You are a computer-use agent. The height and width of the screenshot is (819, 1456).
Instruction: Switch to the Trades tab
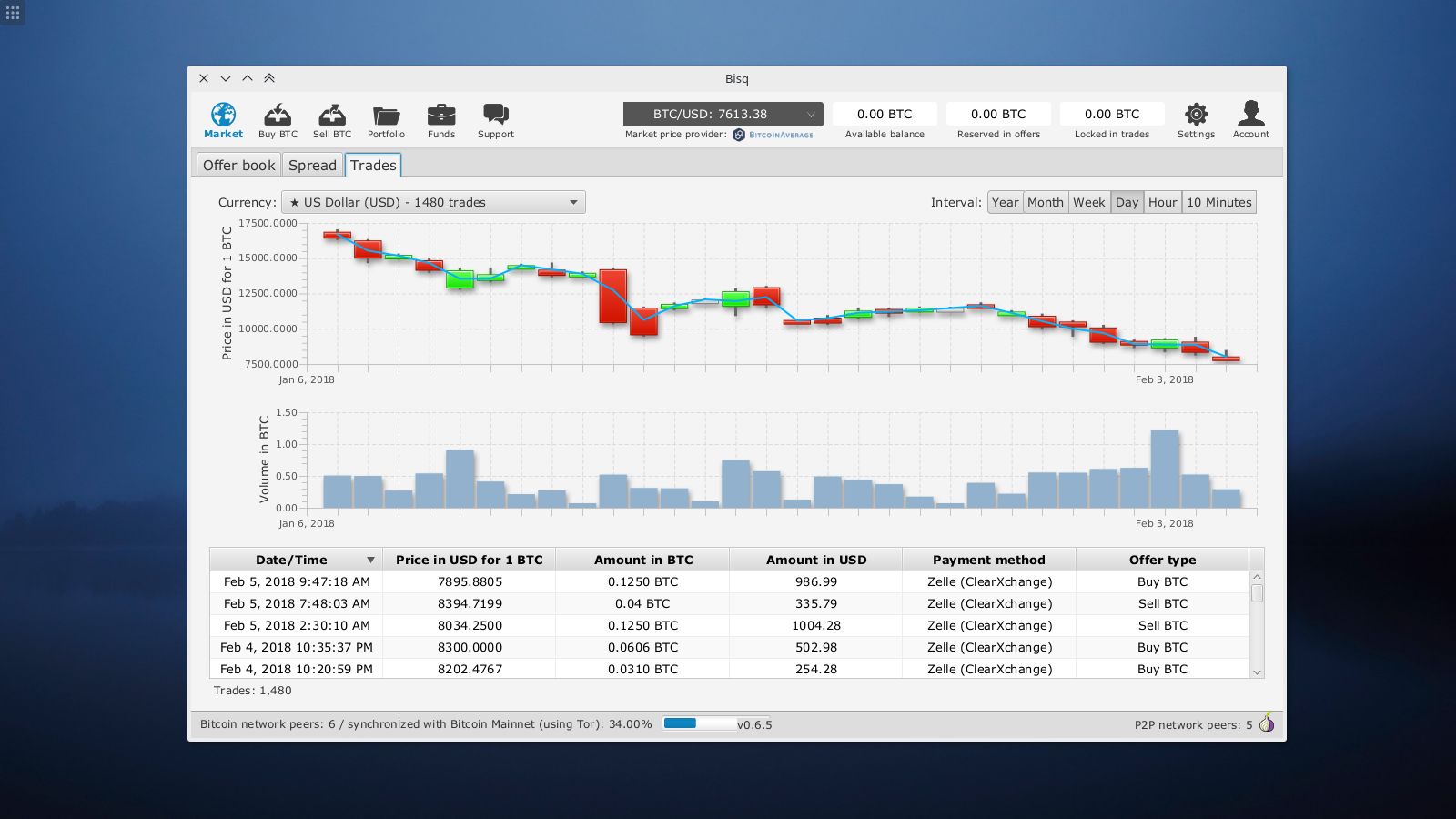click(373, 165)
